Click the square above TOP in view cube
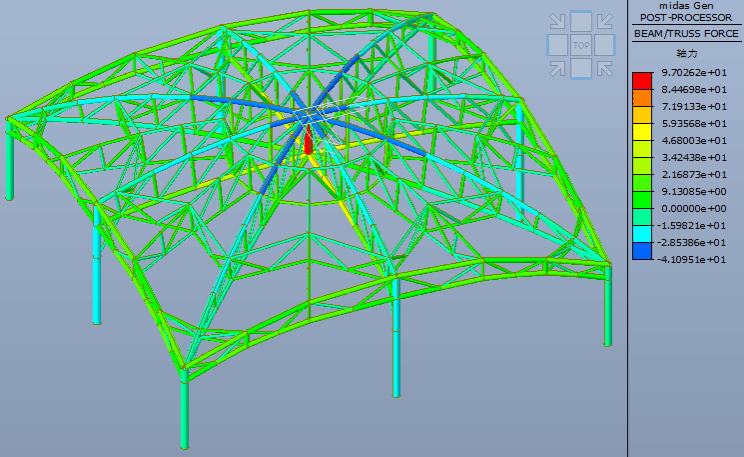The width and height of the screenshot is (744, 457). [581, 21]
